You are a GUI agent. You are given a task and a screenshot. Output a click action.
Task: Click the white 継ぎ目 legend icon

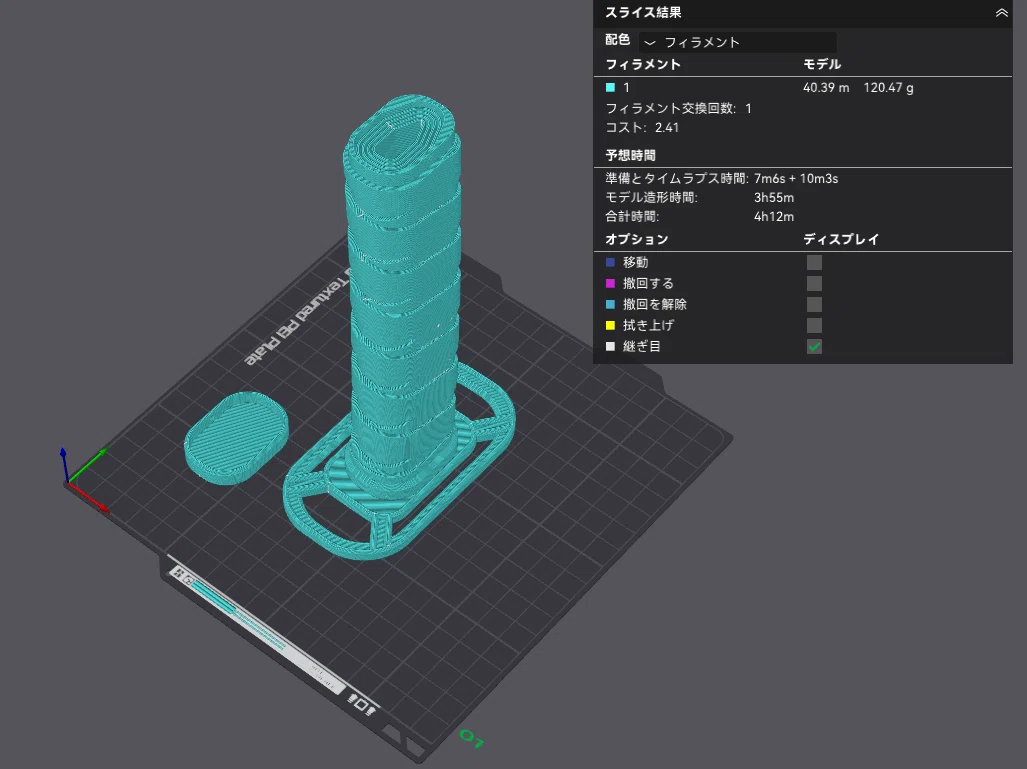click(x=610, y=347)
